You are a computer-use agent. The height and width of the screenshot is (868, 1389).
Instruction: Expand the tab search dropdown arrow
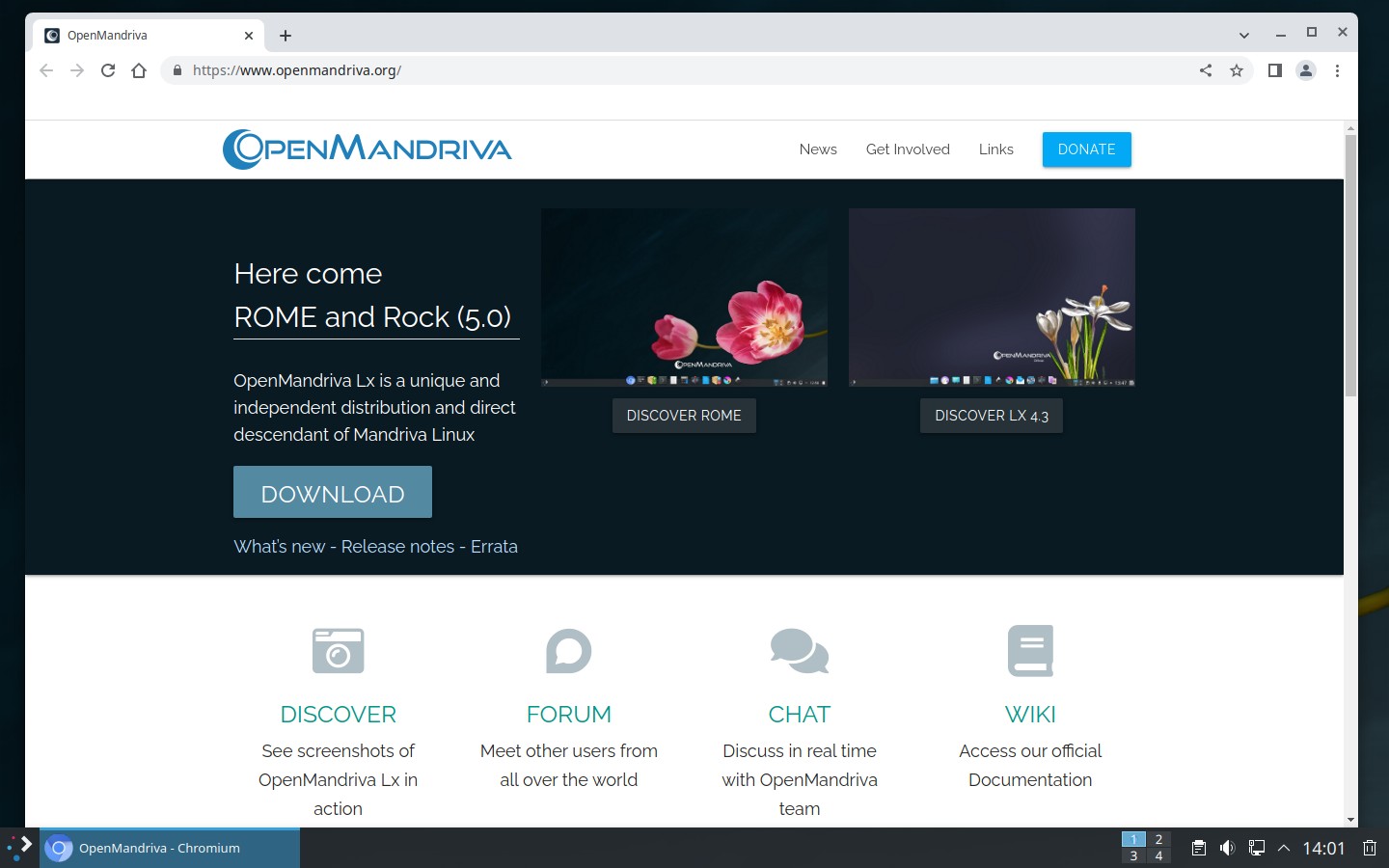1244,36
